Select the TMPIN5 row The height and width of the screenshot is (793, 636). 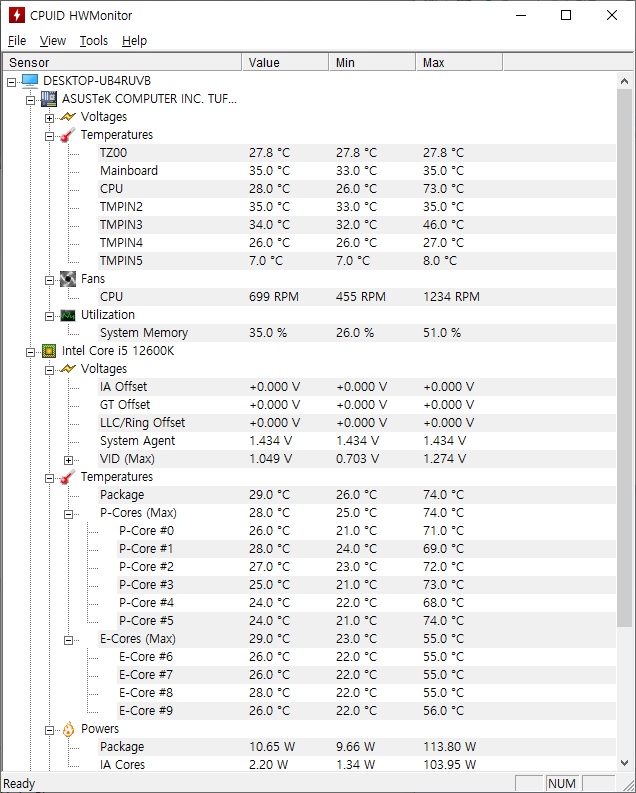(356, 261)
